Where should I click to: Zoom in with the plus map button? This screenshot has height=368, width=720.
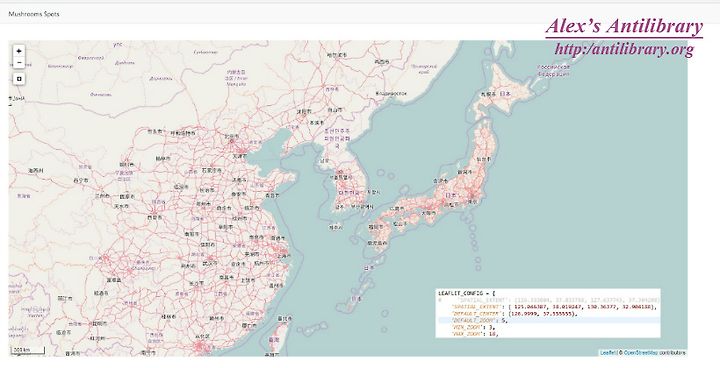click(x=19, y=51)
